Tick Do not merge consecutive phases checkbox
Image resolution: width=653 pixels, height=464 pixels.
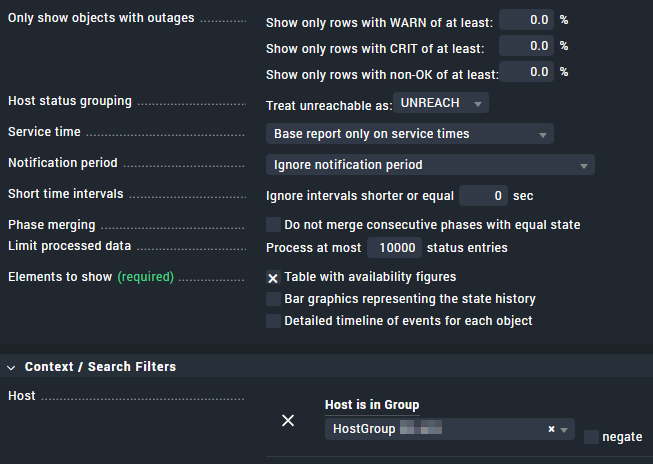273,225
